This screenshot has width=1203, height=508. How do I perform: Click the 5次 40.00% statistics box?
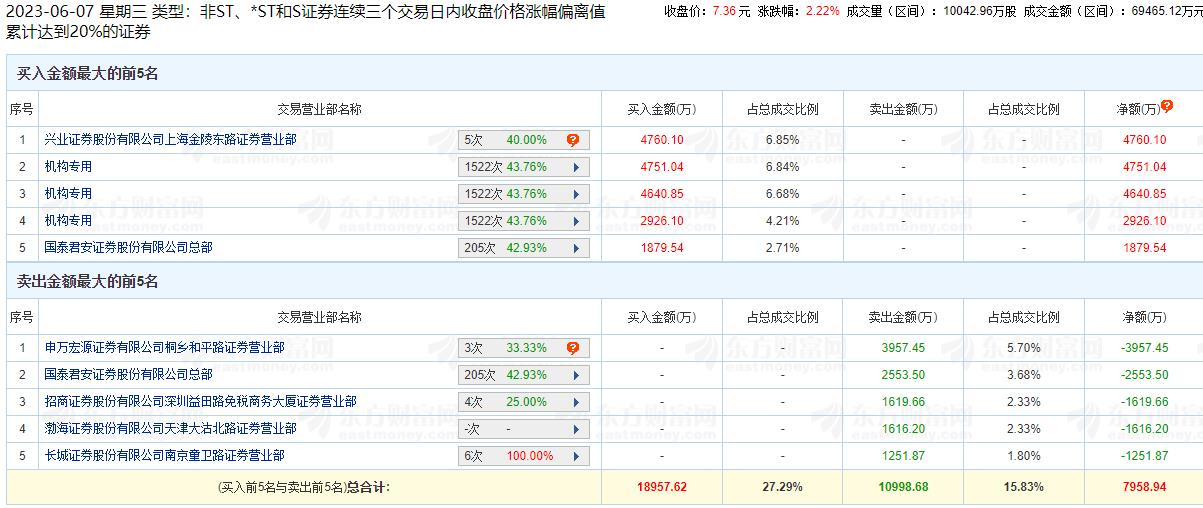(x=512, y=140)
